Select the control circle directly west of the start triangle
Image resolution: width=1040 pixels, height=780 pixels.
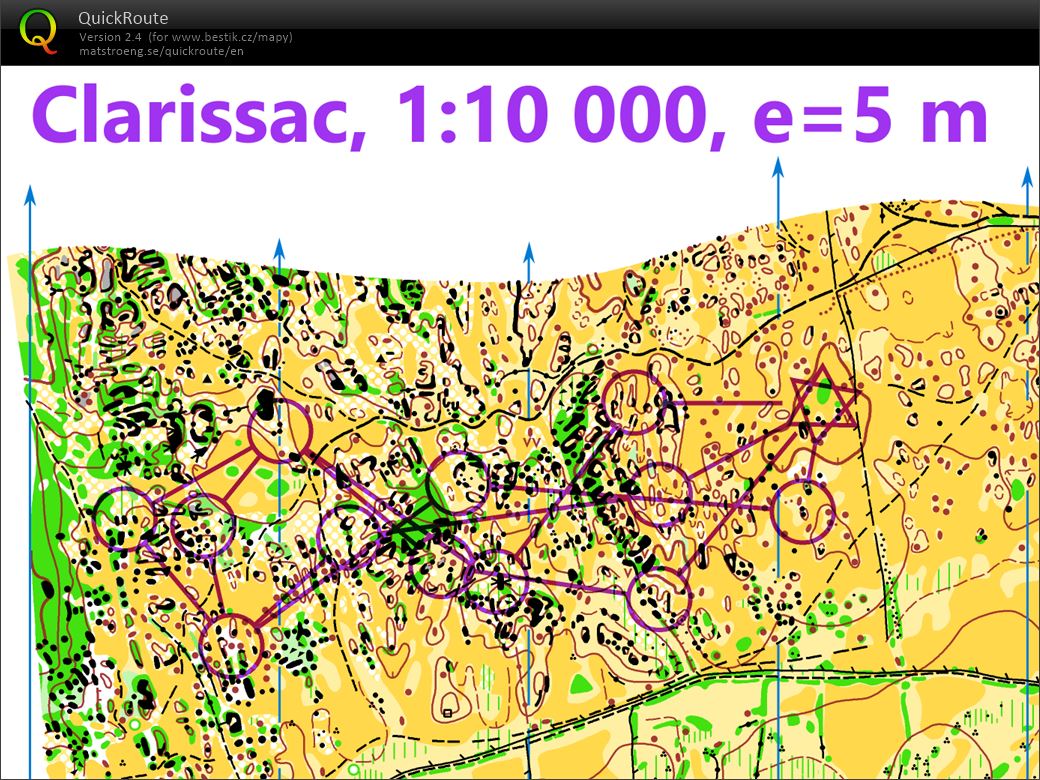[x=636, y=402]
